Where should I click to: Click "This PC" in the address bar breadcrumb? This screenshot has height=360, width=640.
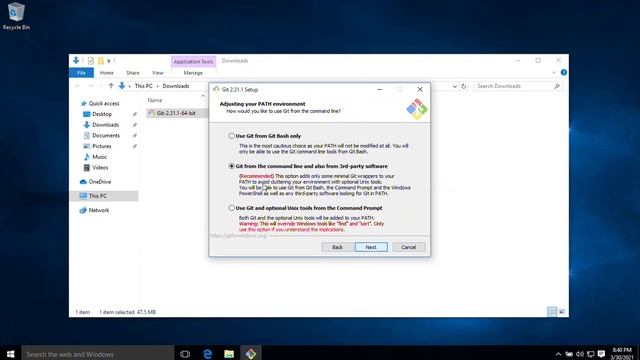pyautogui.click(x=143, y=86)
